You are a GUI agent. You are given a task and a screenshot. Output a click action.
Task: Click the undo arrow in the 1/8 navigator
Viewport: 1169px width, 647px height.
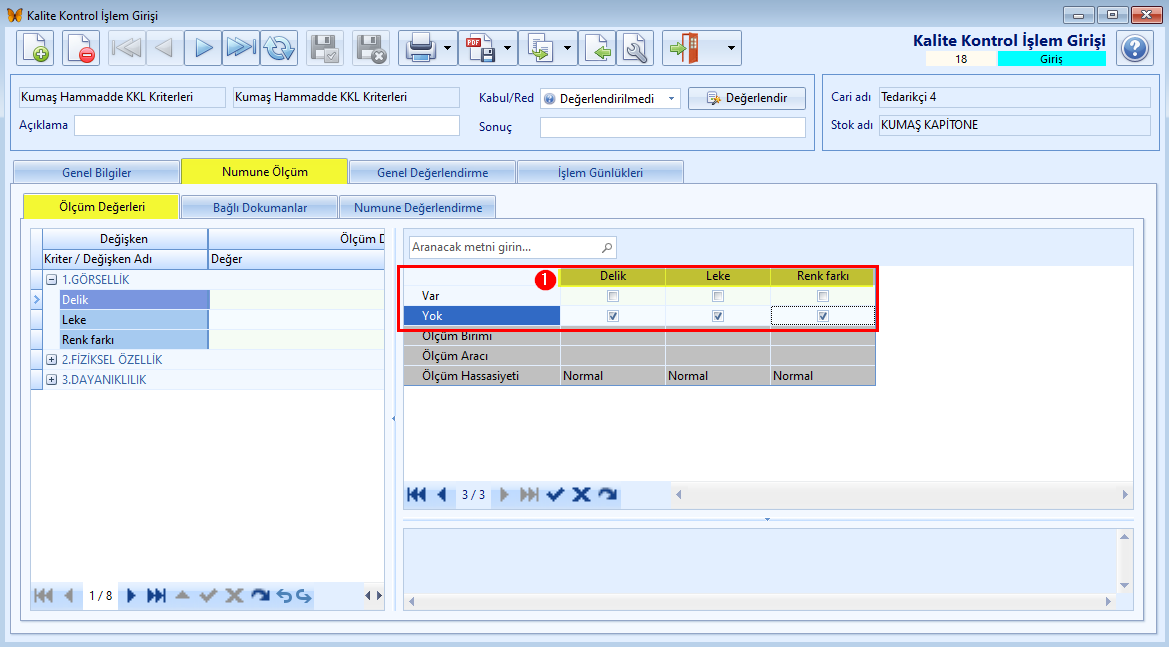[284, 596]
